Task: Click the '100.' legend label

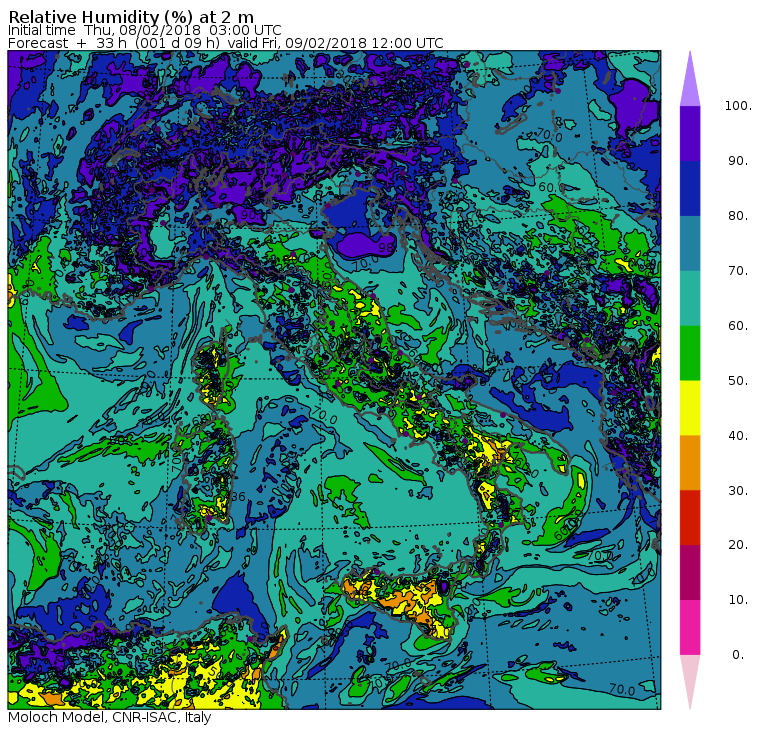Action: point(738,106)
